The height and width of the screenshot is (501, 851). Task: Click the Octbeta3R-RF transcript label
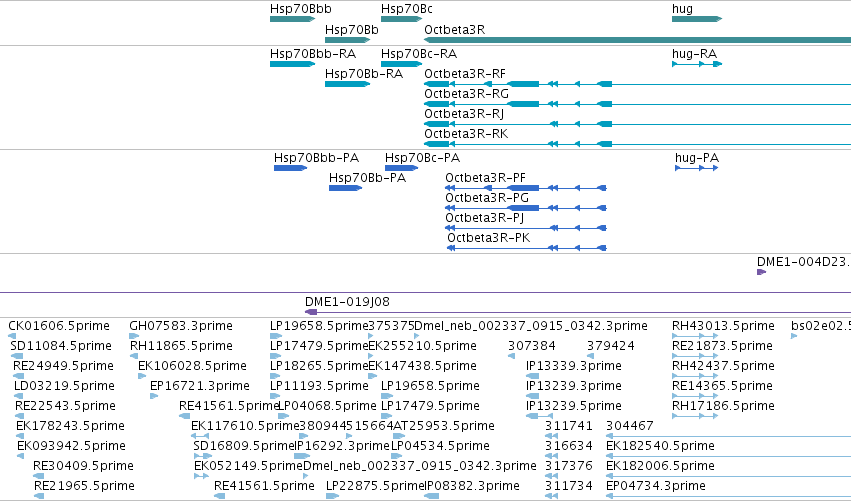(x=465, y=74)
